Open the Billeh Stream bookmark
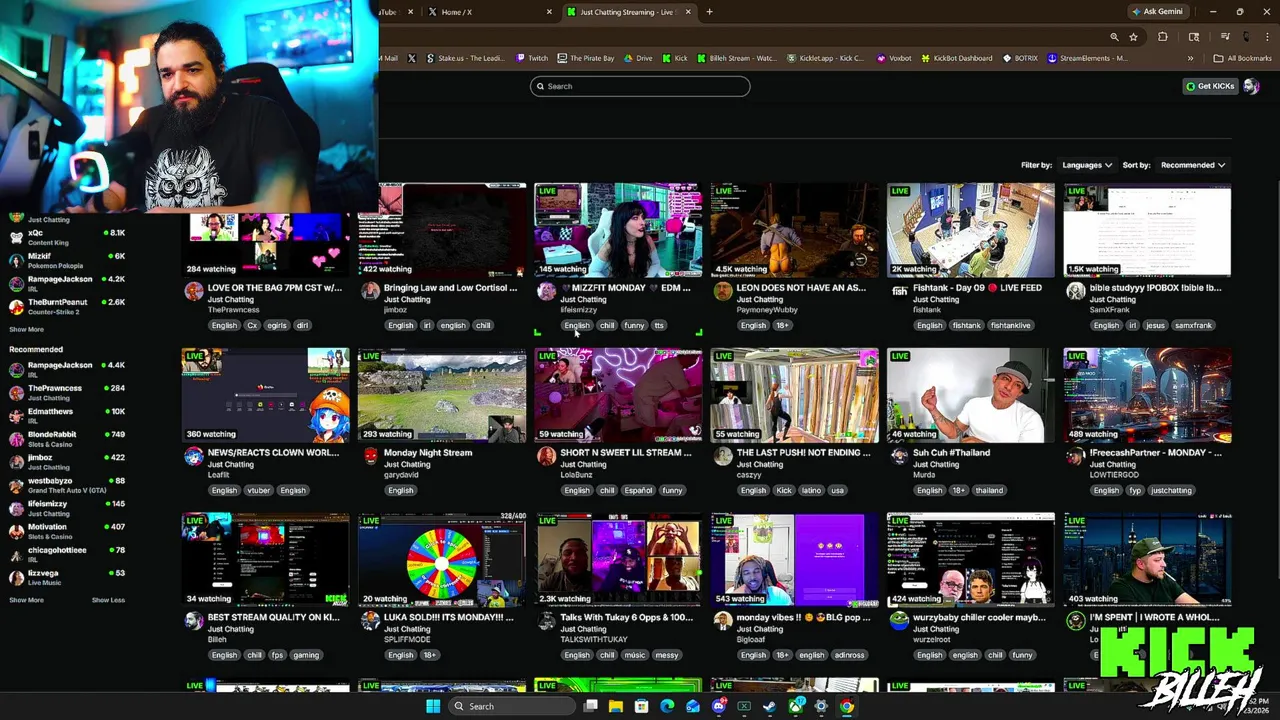This screenshot has width=1280, height=720. 737,58
